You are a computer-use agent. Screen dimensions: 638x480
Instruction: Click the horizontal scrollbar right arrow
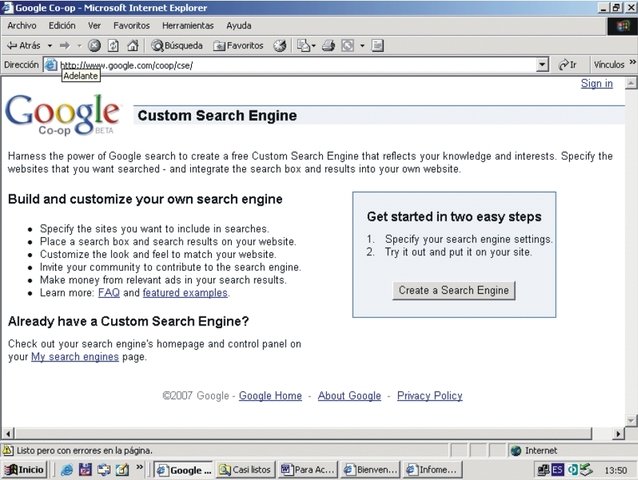(618, 434)
